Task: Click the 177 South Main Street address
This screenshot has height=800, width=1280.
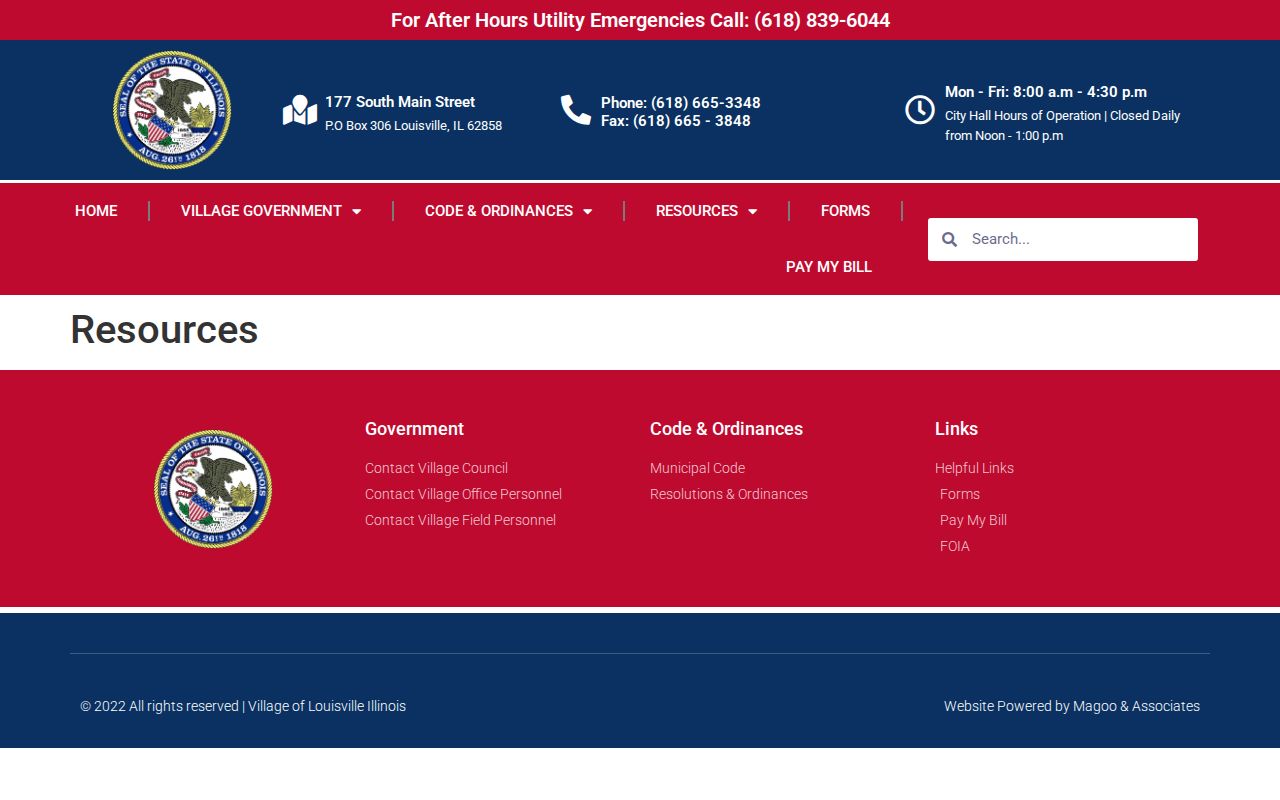Action: tap(400, 102)
